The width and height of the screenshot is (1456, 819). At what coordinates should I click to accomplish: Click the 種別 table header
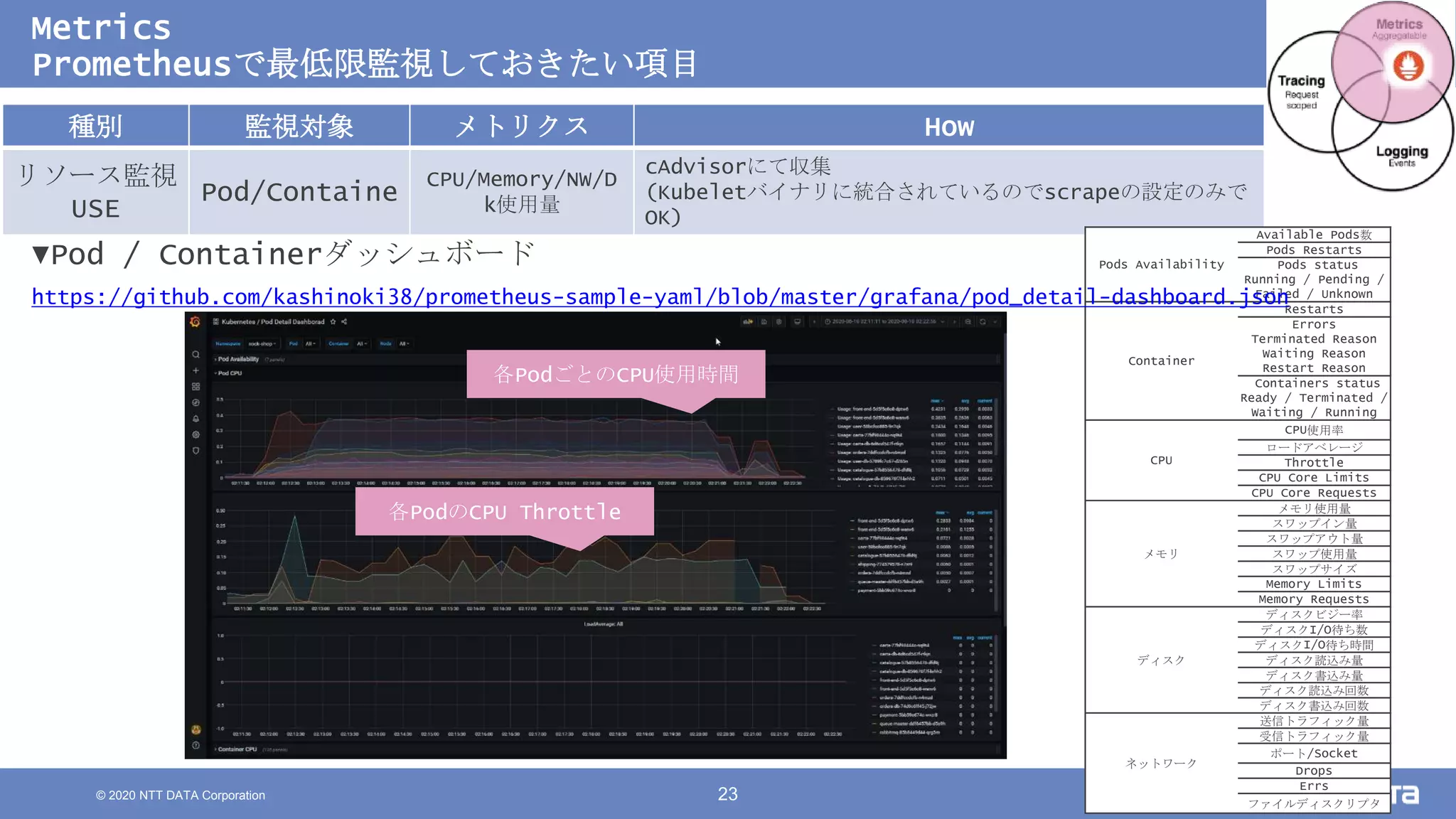pos(95,127)
